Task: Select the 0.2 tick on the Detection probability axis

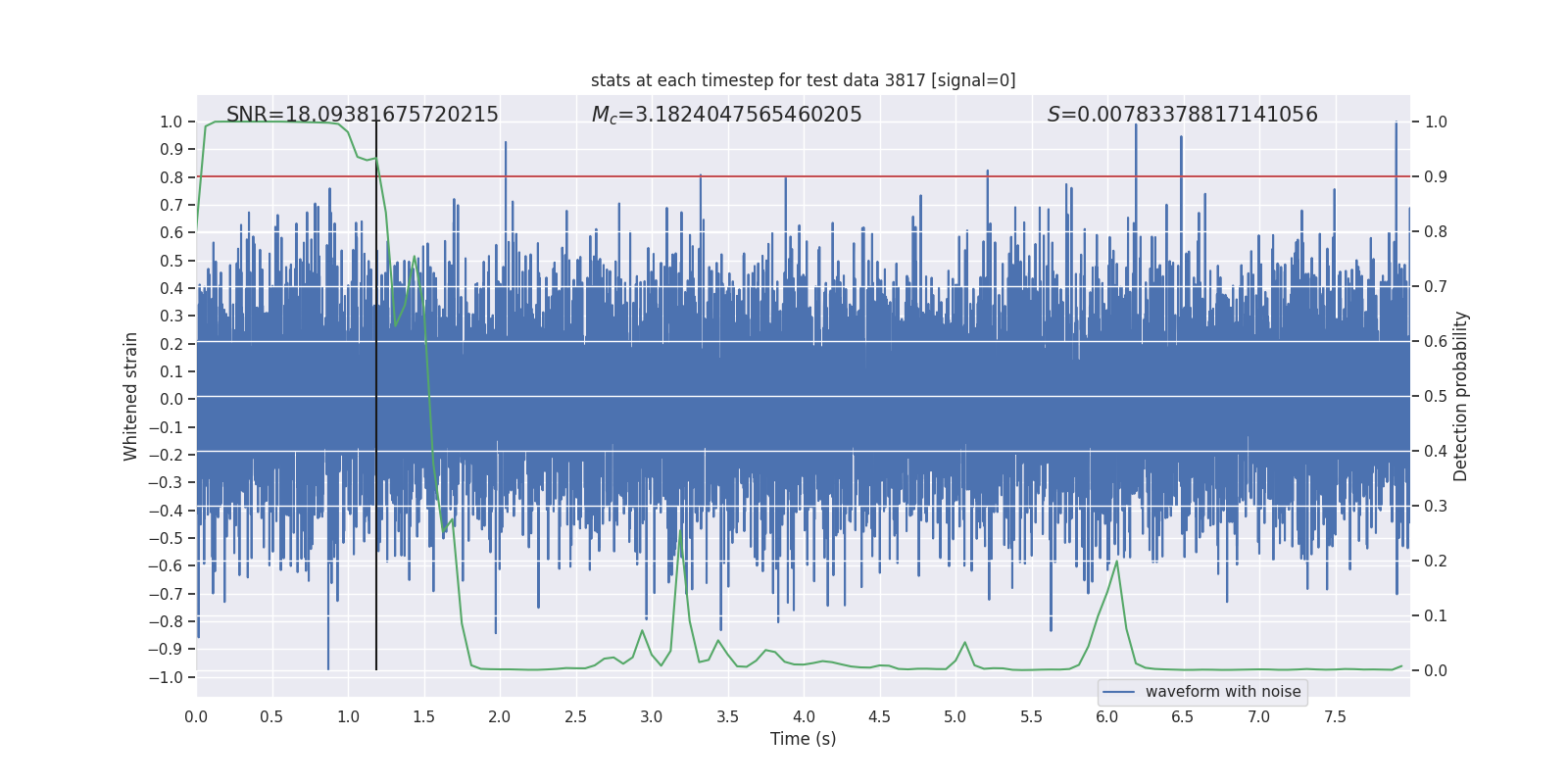Action: 1436,562
